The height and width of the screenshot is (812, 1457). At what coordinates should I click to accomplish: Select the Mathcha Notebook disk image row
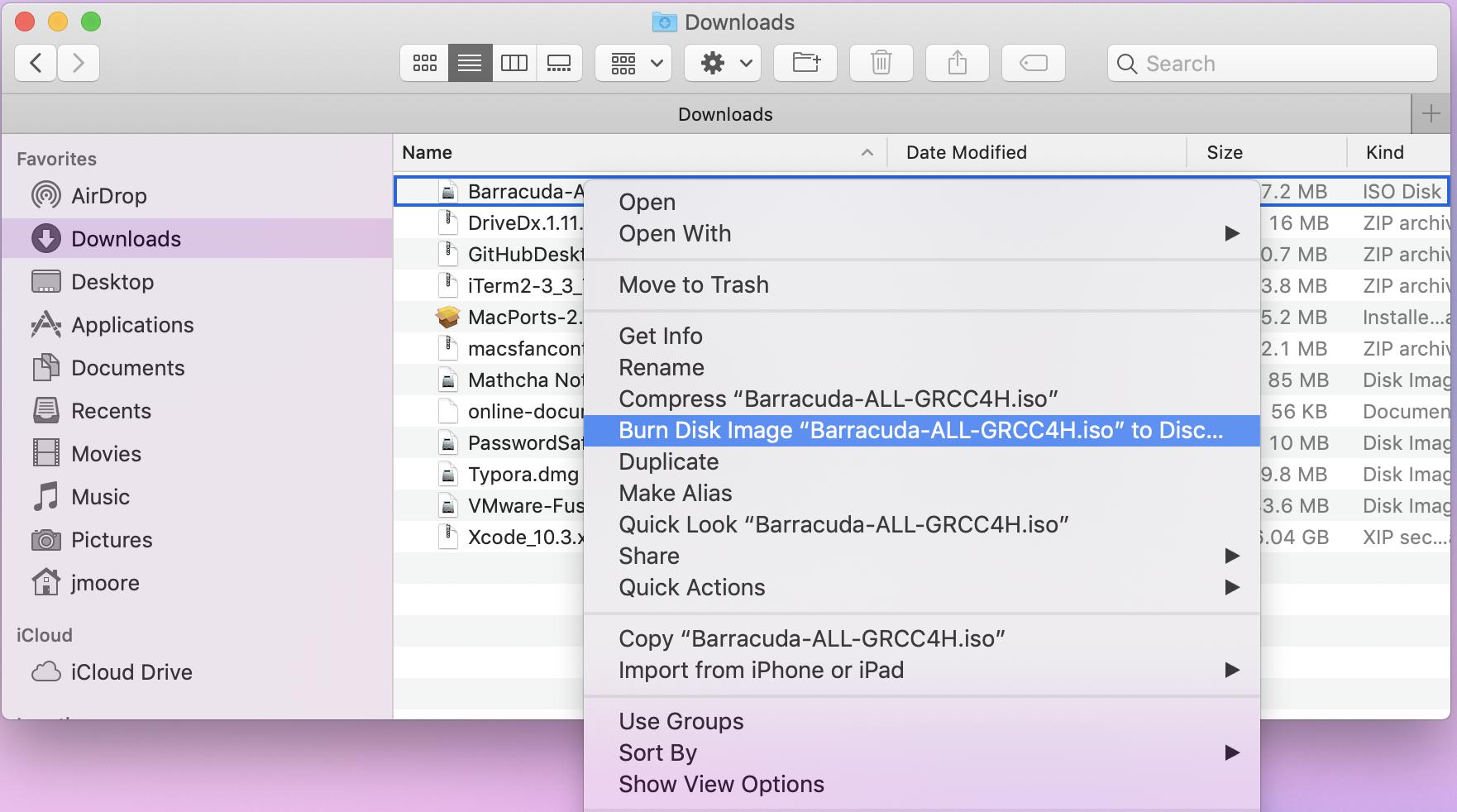[490, 380]
